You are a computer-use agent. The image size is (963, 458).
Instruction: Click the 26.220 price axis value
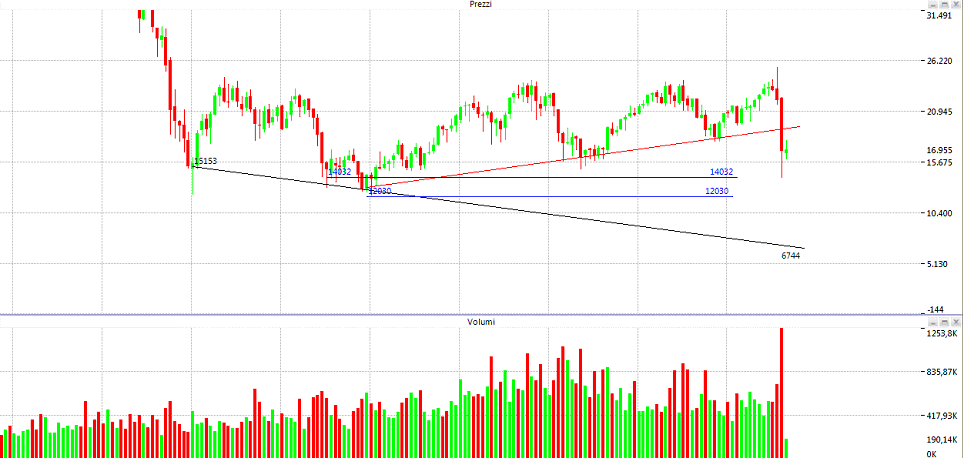(939, 61)
